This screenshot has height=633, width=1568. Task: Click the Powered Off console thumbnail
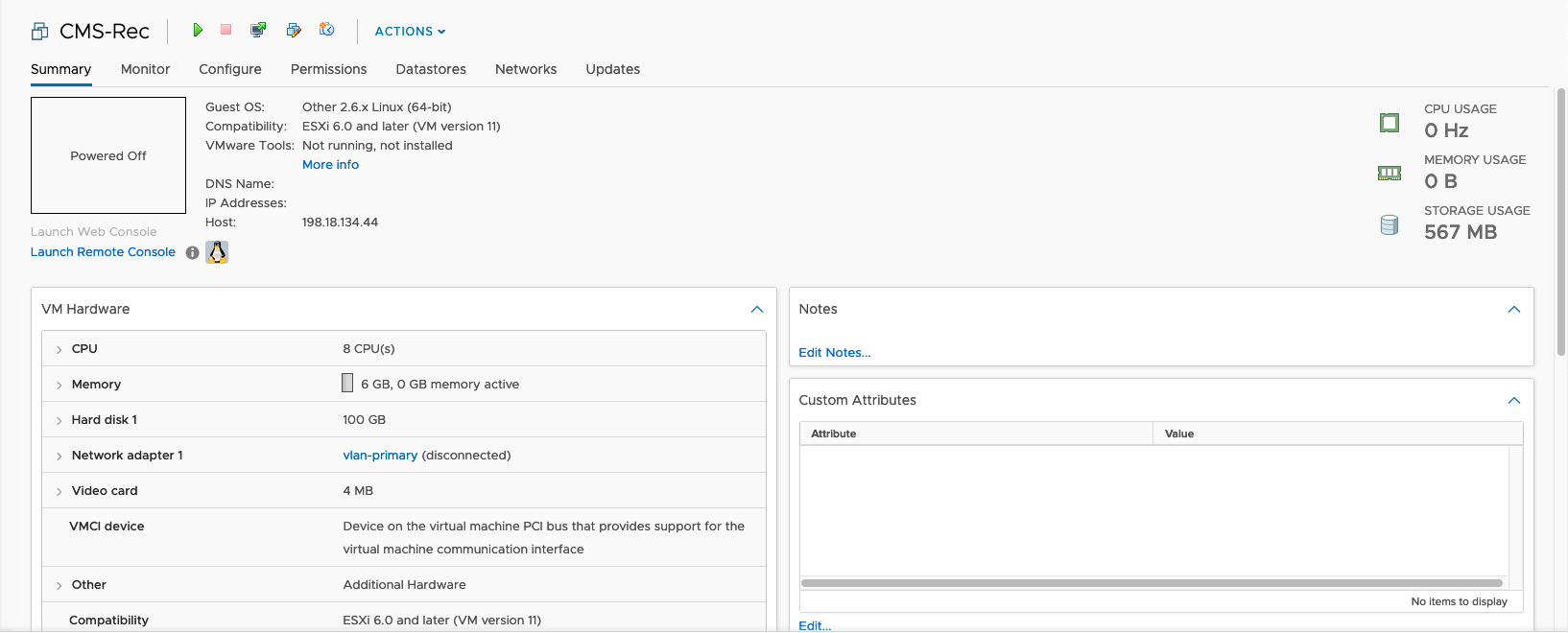pos(108,155)
